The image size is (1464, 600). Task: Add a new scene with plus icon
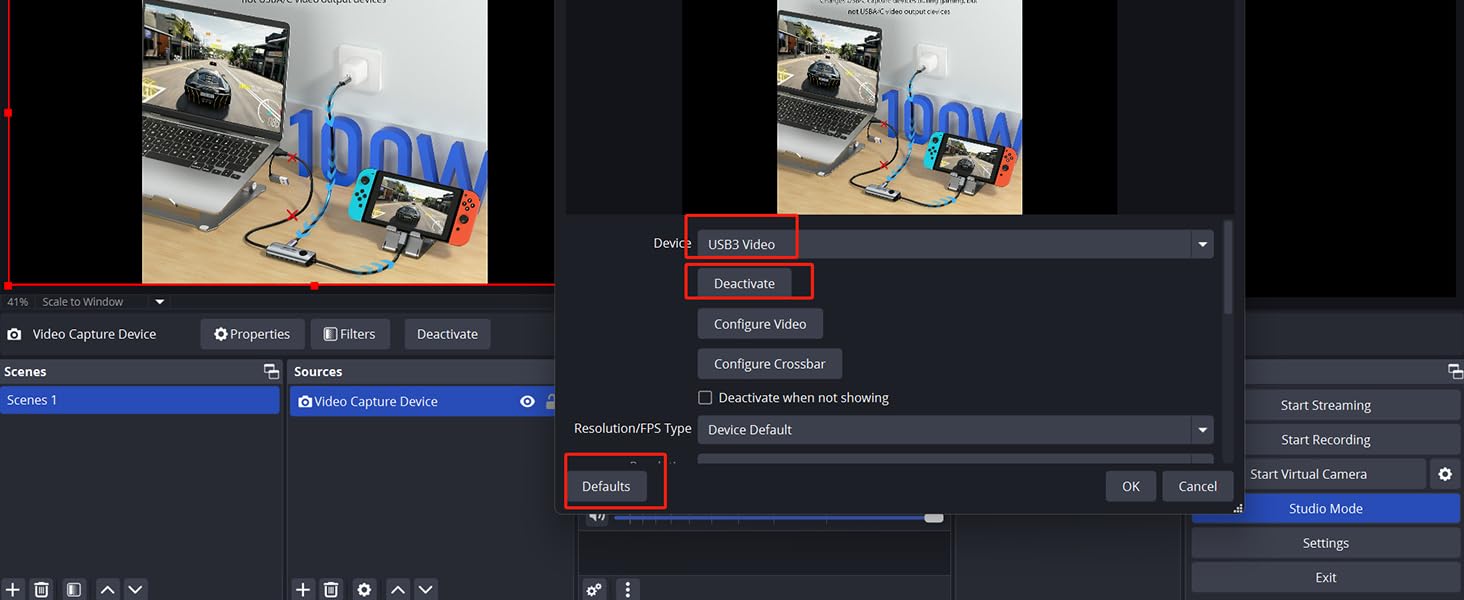click(x=13, y=589)
